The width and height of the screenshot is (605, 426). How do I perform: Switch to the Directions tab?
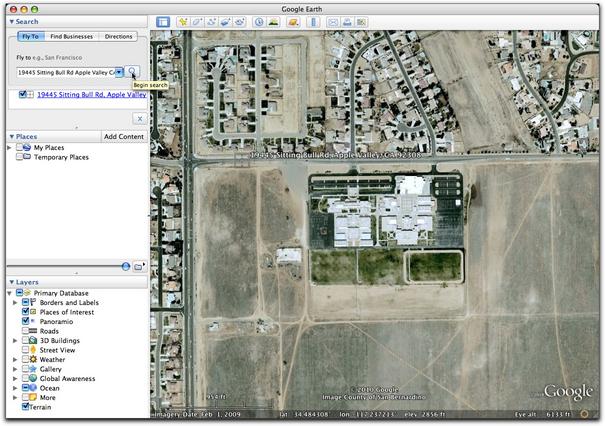click(118, 36)
